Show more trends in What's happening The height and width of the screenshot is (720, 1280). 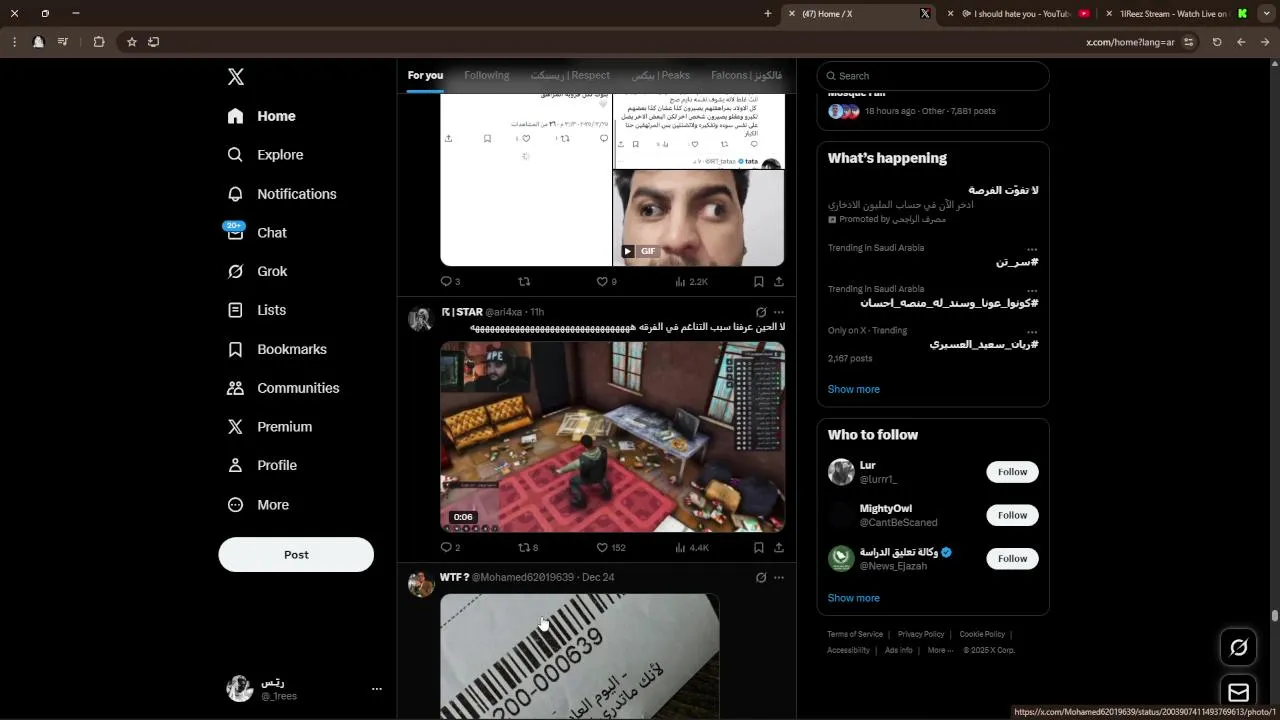tap(854, 389)
